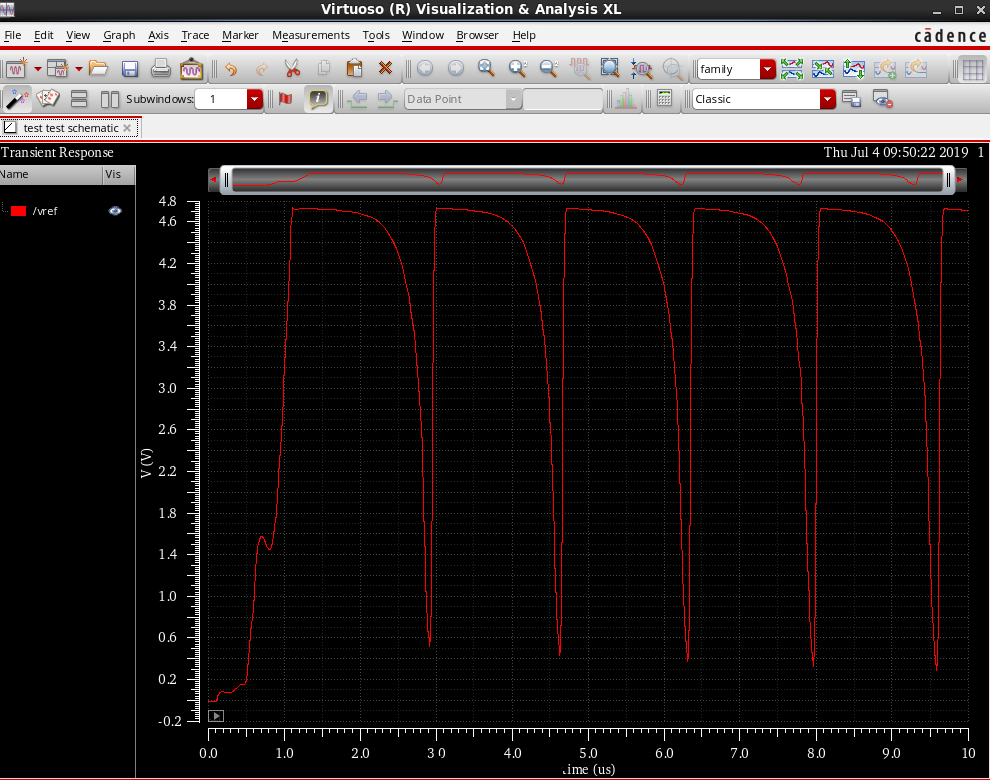The image size is (990, 780).
Task: Open the Measurements menu
Action: pyautogui.click(x=310, y=35)
